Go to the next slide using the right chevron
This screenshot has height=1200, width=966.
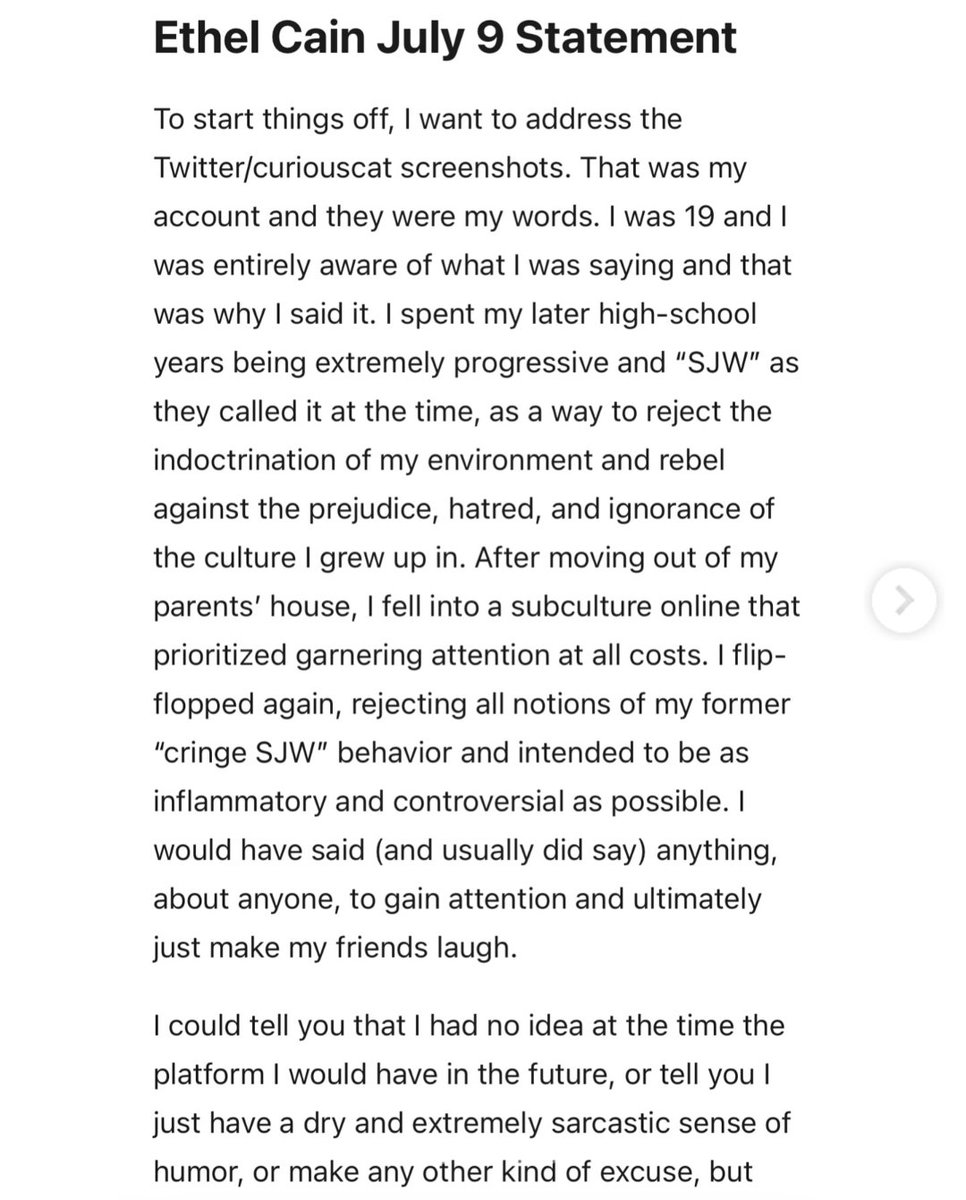(x=904, y=600)
